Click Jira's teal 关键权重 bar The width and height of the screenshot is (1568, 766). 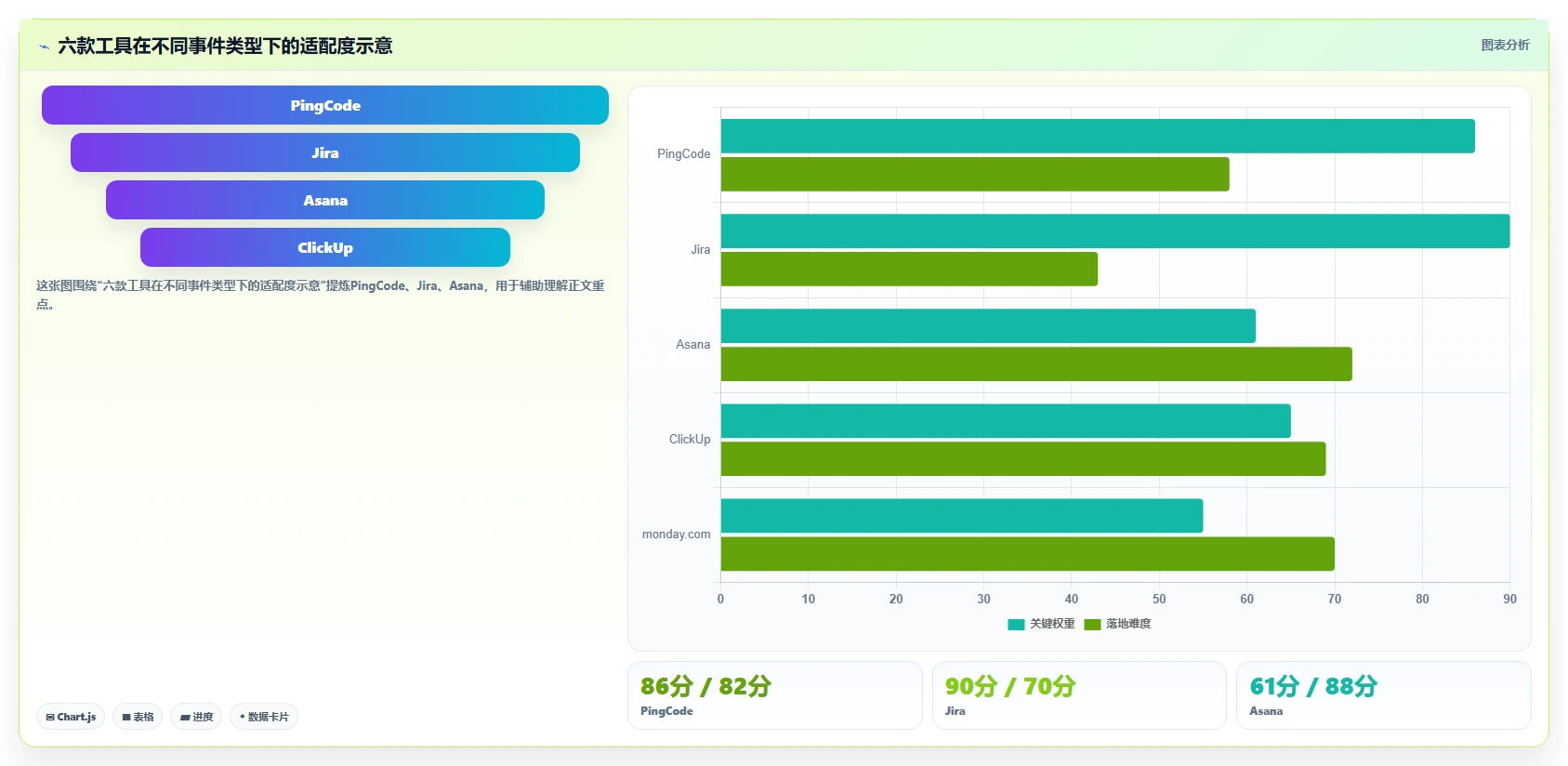click(x=1115, y=231)
